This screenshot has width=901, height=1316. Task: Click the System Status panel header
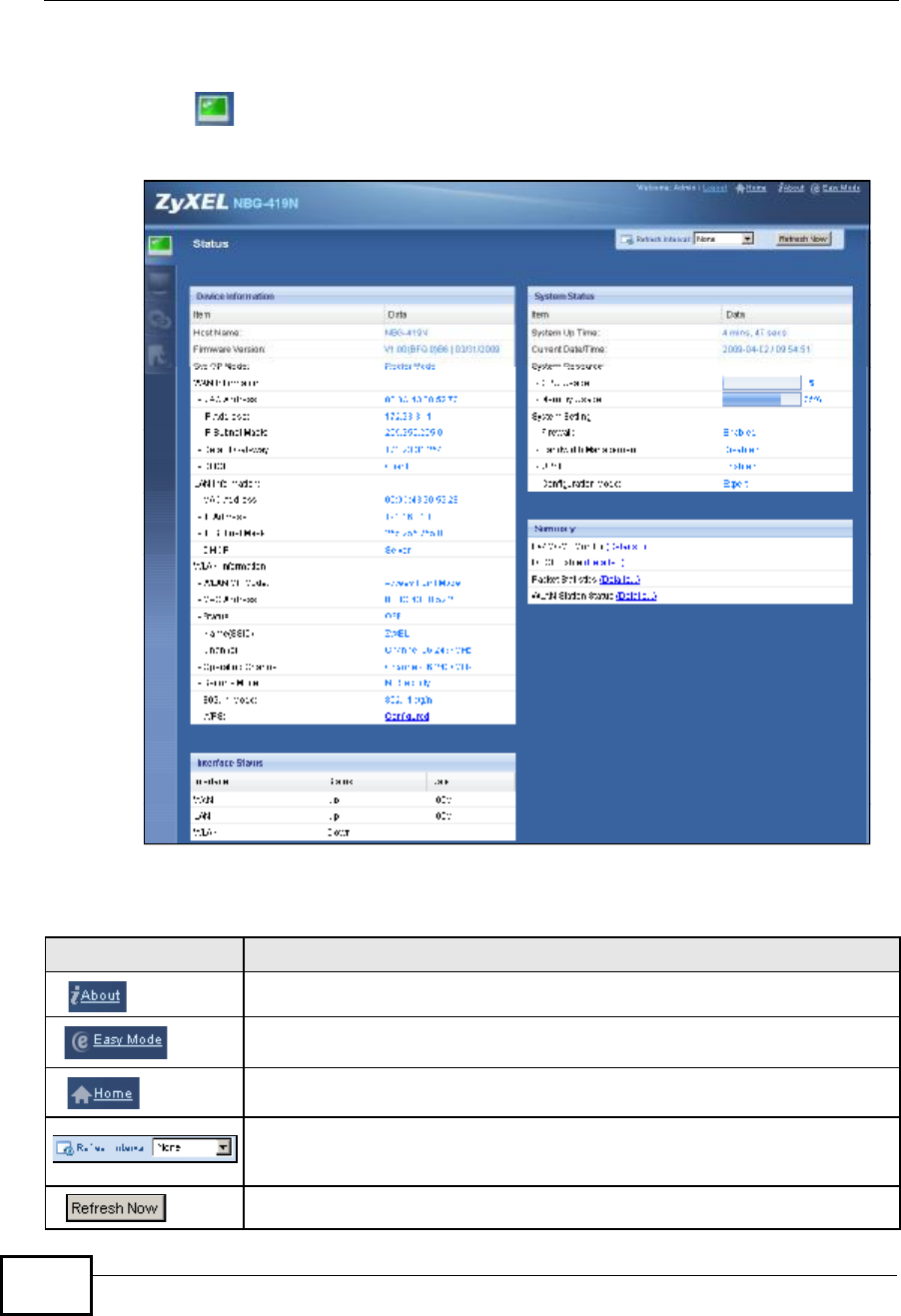(x=690, y=297)
